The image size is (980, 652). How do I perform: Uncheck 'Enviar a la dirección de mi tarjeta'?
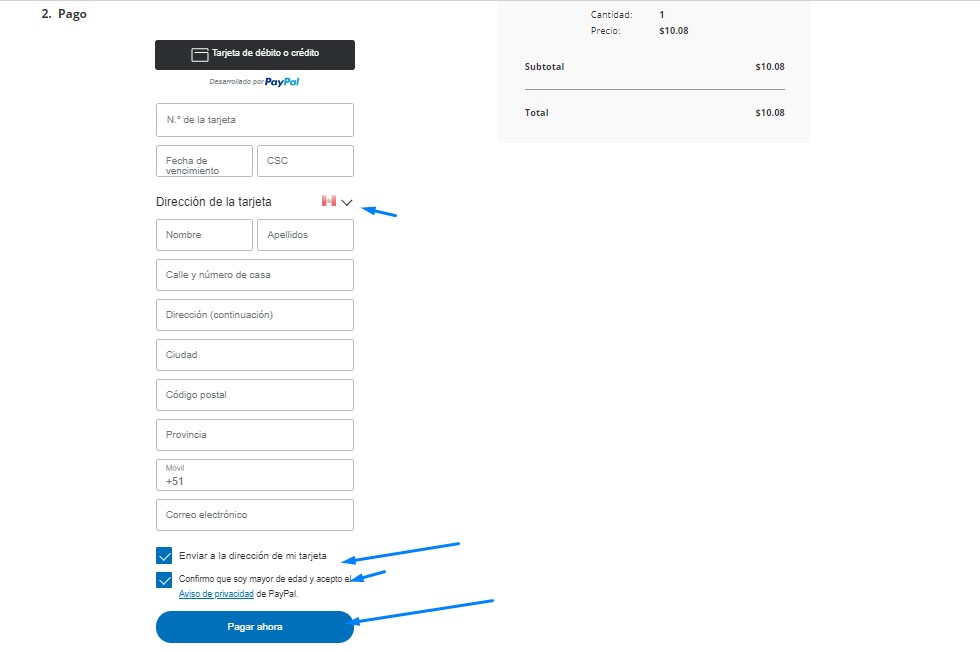tap(165, 555)
